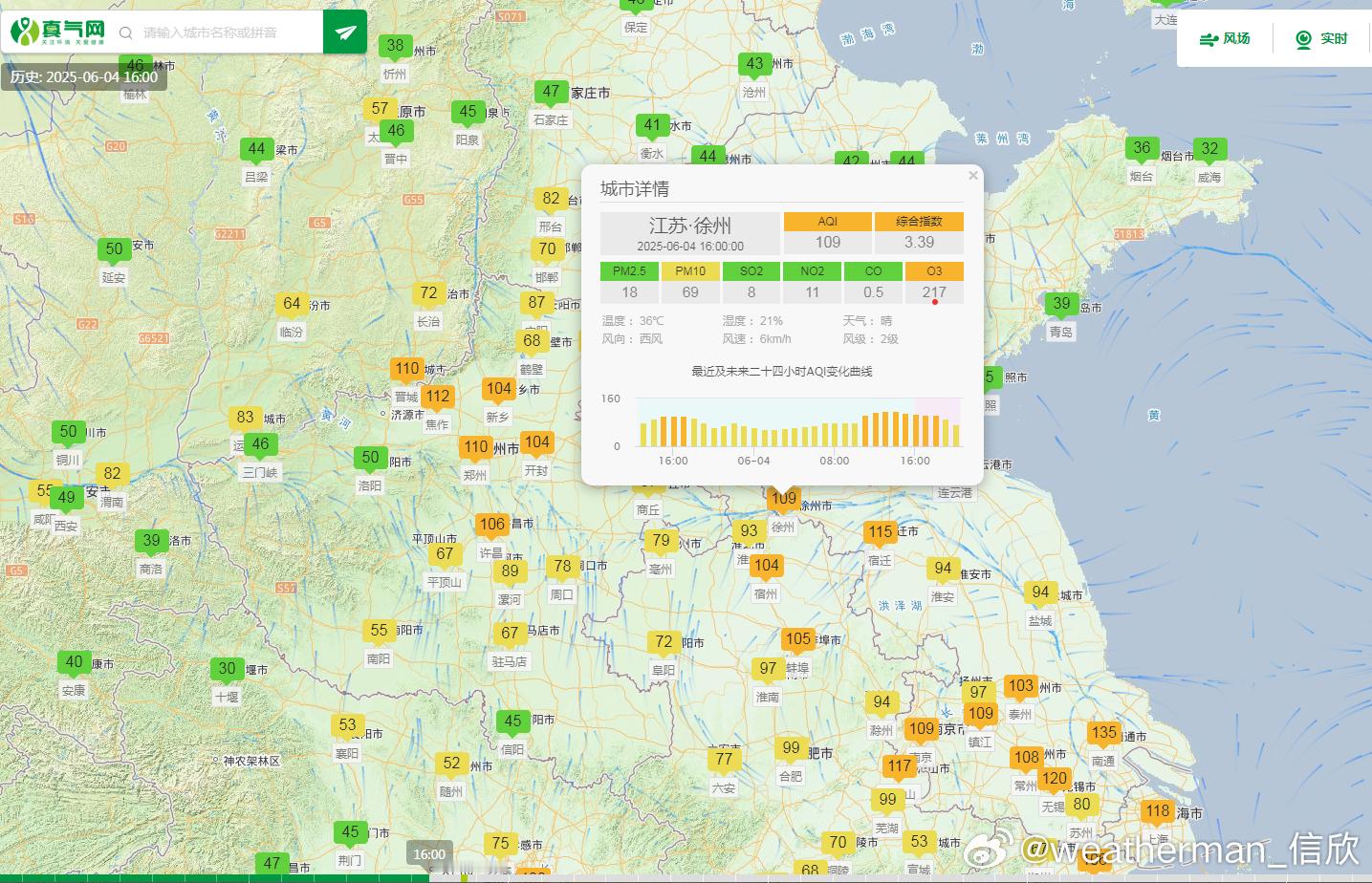Click the 宿迁 marker showing 115

coord(881,533)
